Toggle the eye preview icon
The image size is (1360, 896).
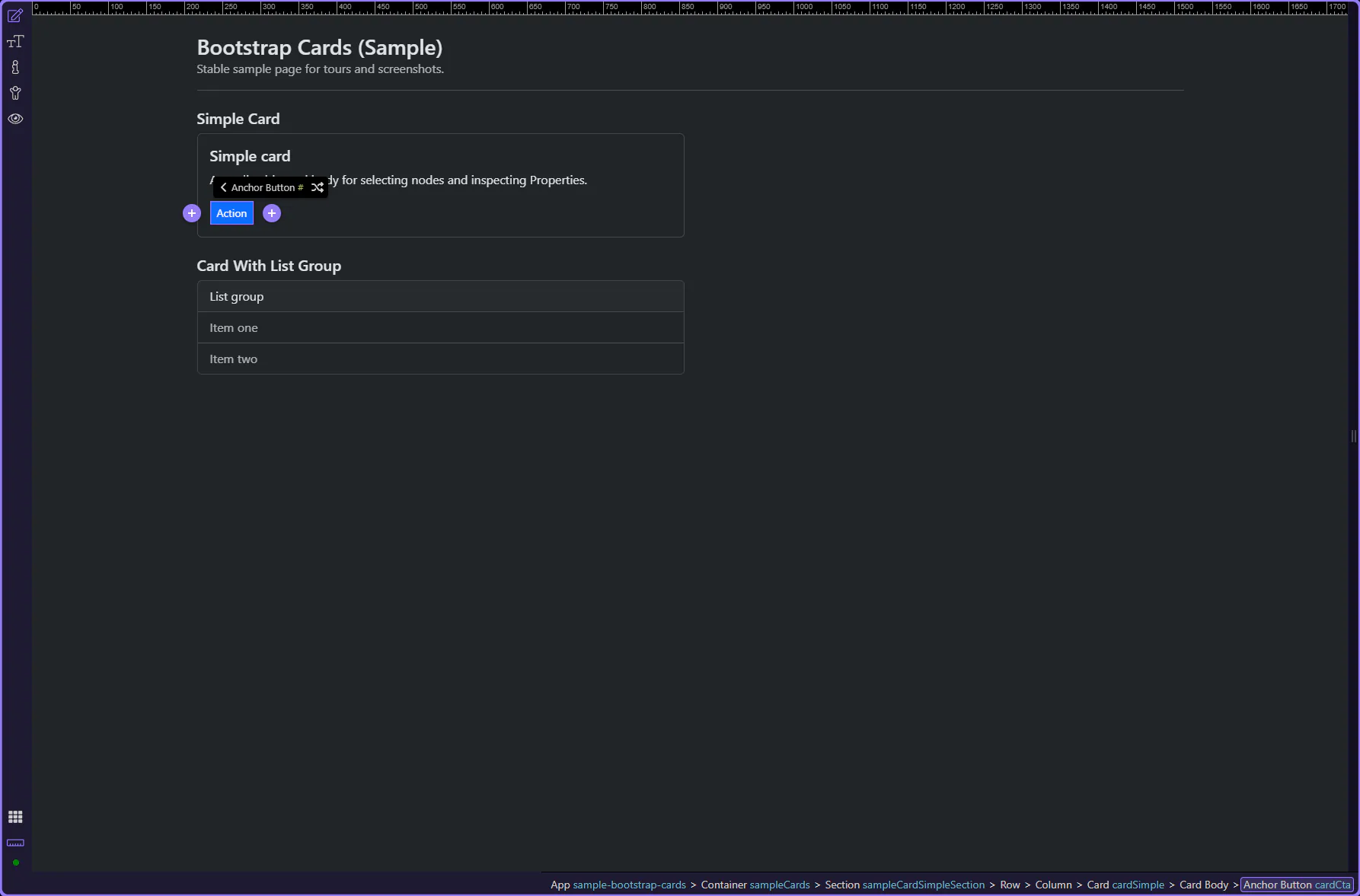(x=15, y=119)
